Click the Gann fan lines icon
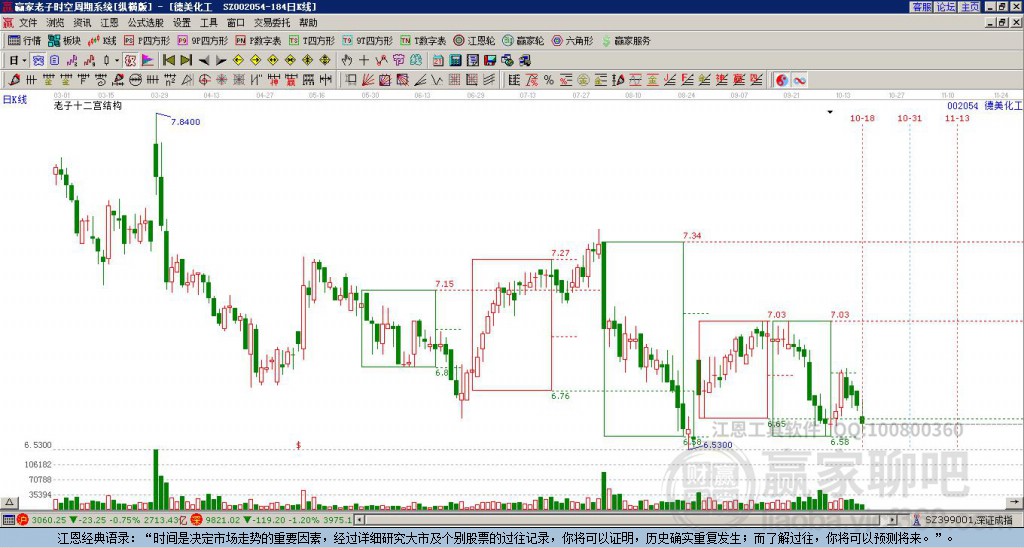 (x=368, y=80)
